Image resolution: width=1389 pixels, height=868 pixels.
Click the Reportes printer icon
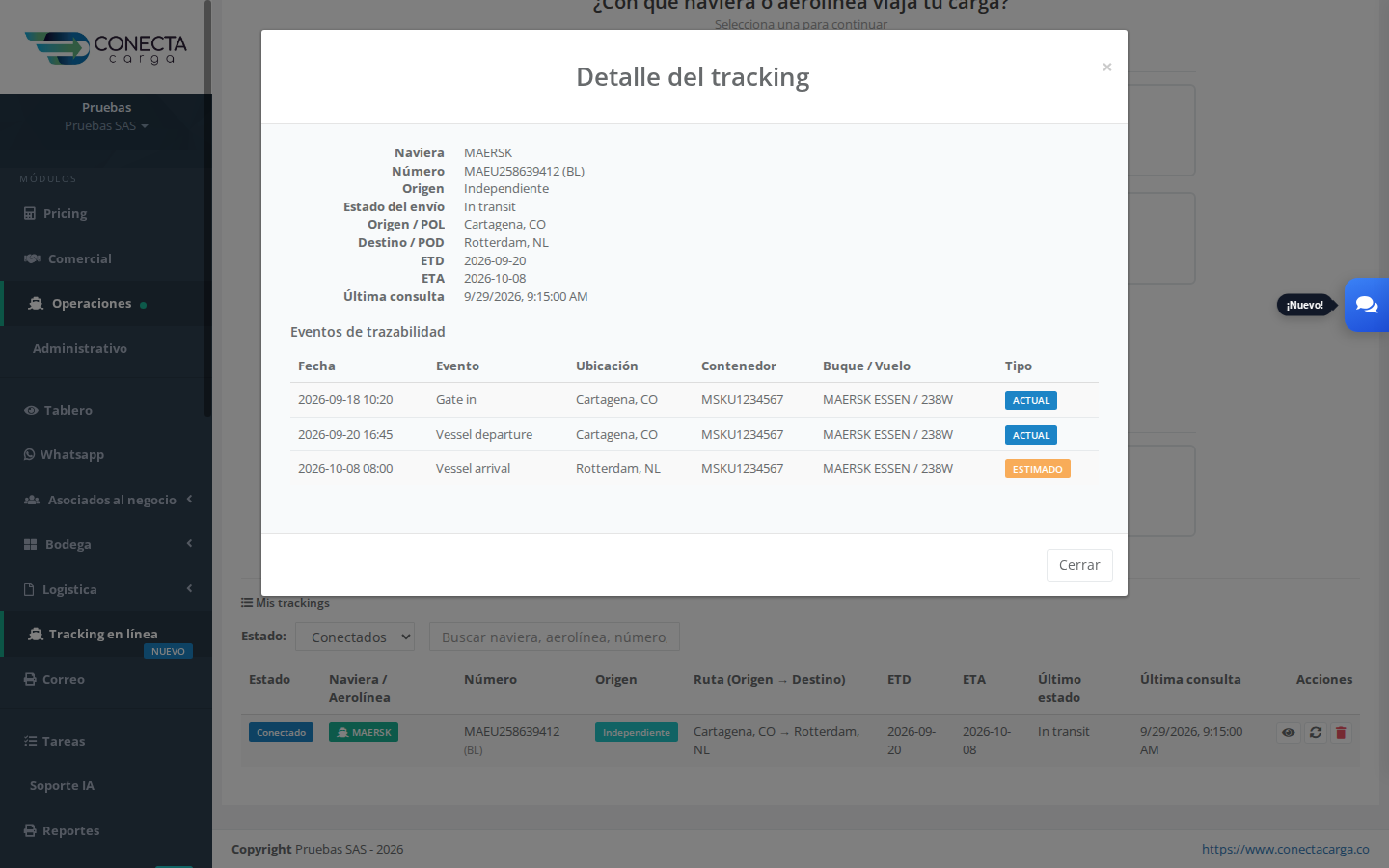coord(30,830)
